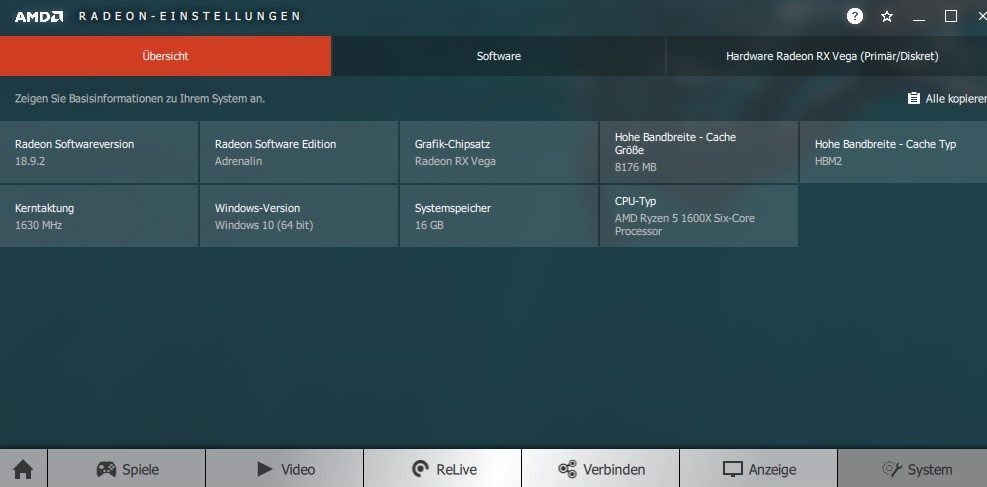
Task: Switch to Hardware Radeon RX Vega tab
Action: coord(826,56)
